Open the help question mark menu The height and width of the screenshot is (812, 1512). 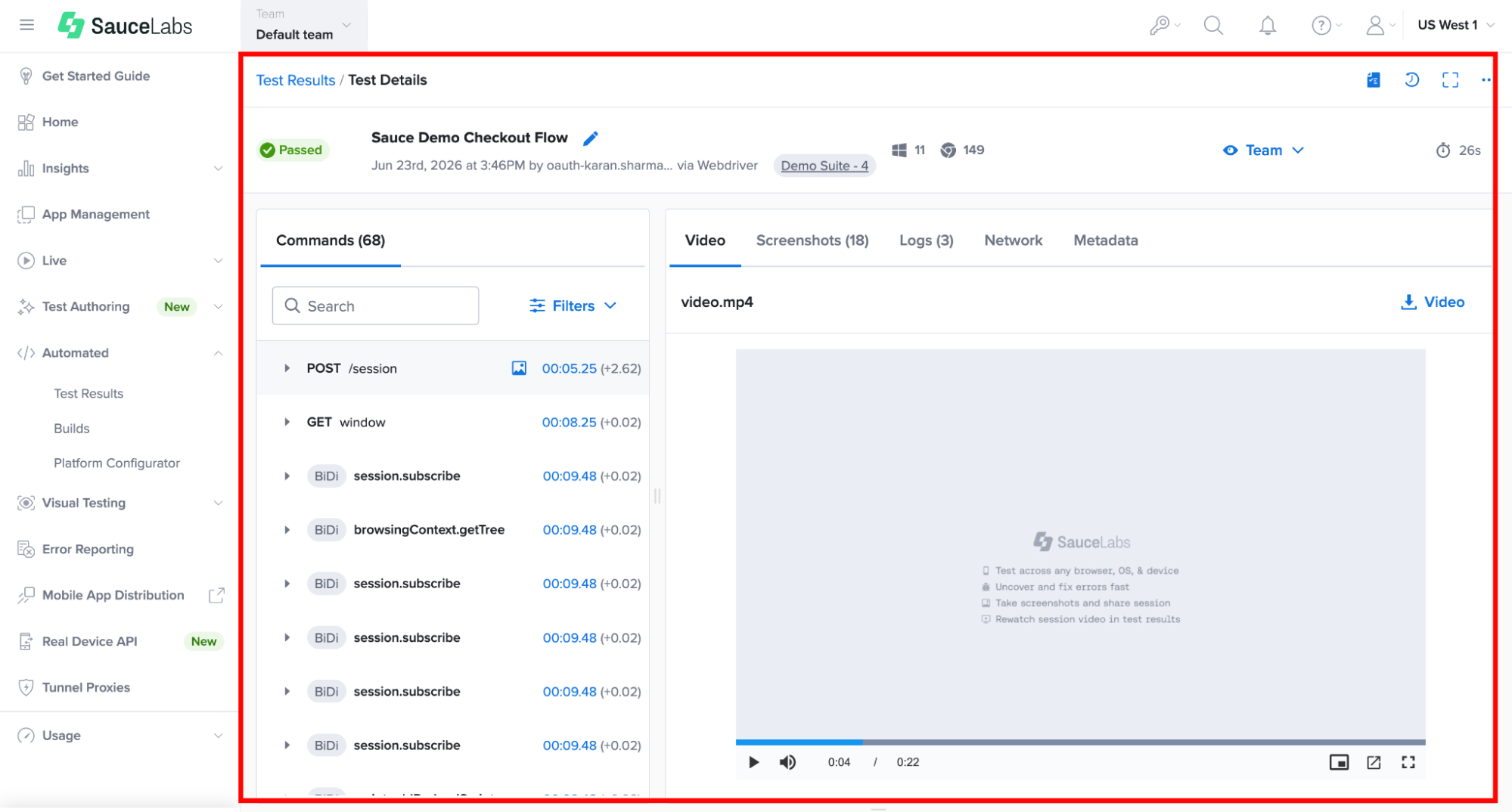[1326, 25]
